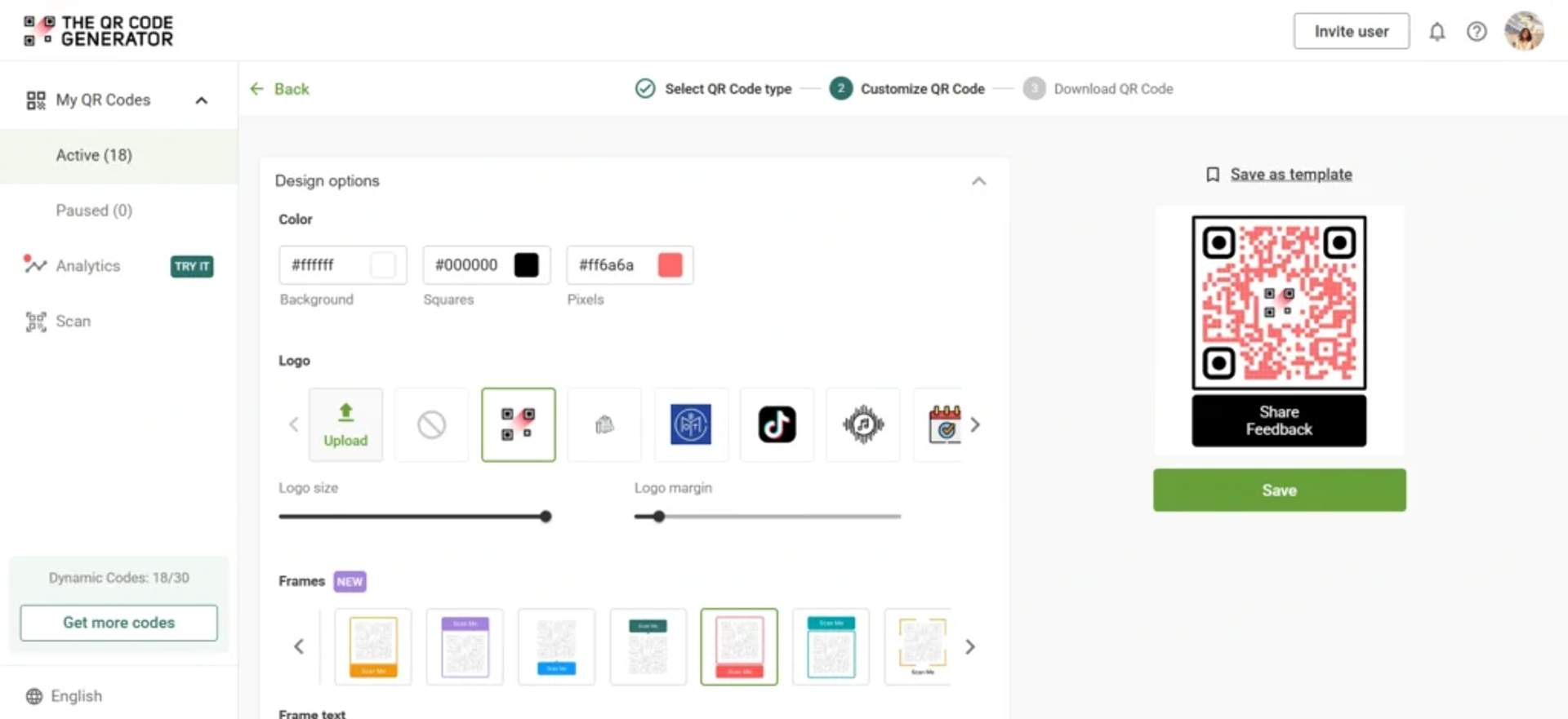Select the orange frame thumbnail
The image size is (1568, 719).
coord(373,647)
